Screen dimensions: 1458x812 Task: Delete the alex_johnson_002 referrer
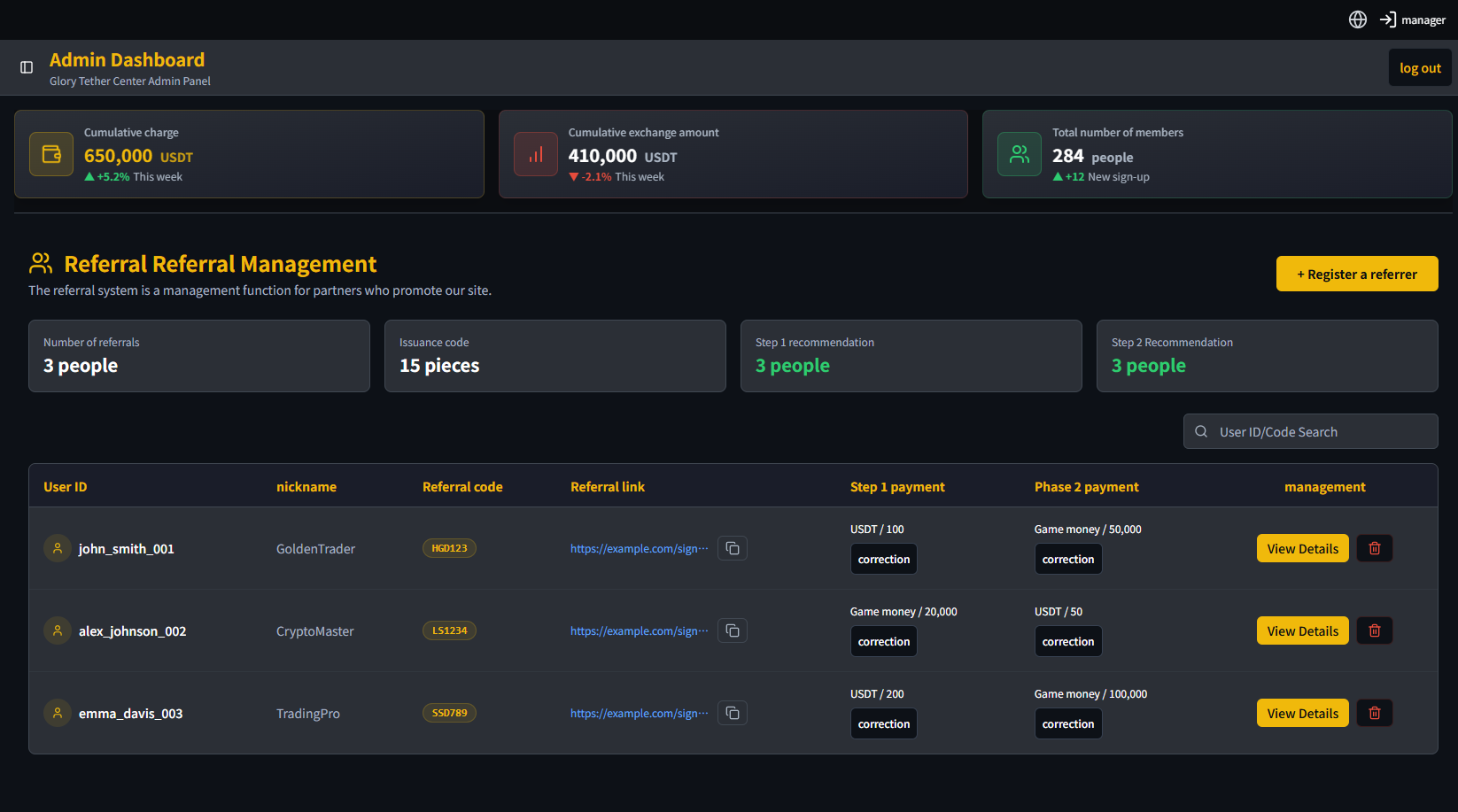tap(1375, 630)
